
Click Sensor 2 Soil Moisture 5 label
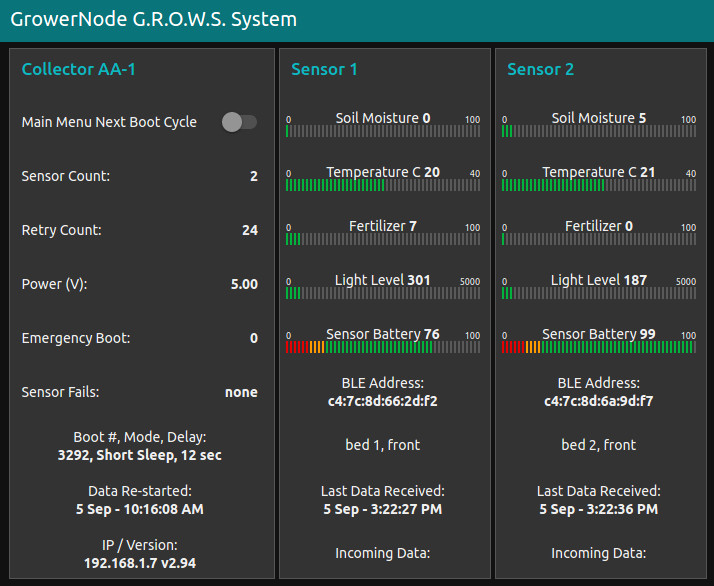click(599, 118)
